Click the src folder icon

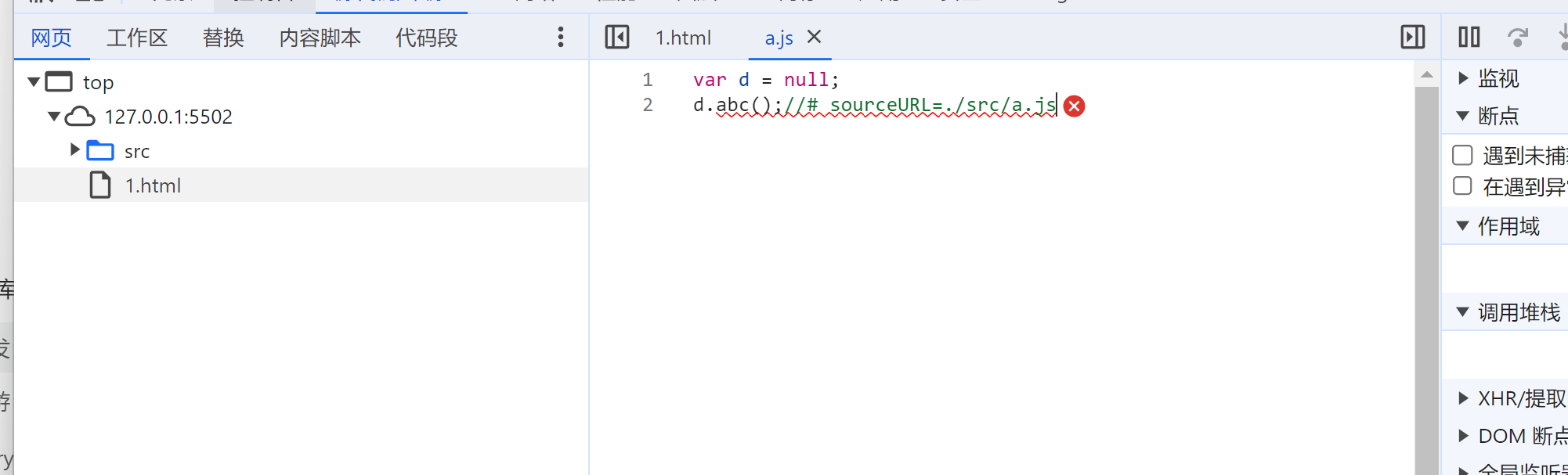(x=100, y=150)
